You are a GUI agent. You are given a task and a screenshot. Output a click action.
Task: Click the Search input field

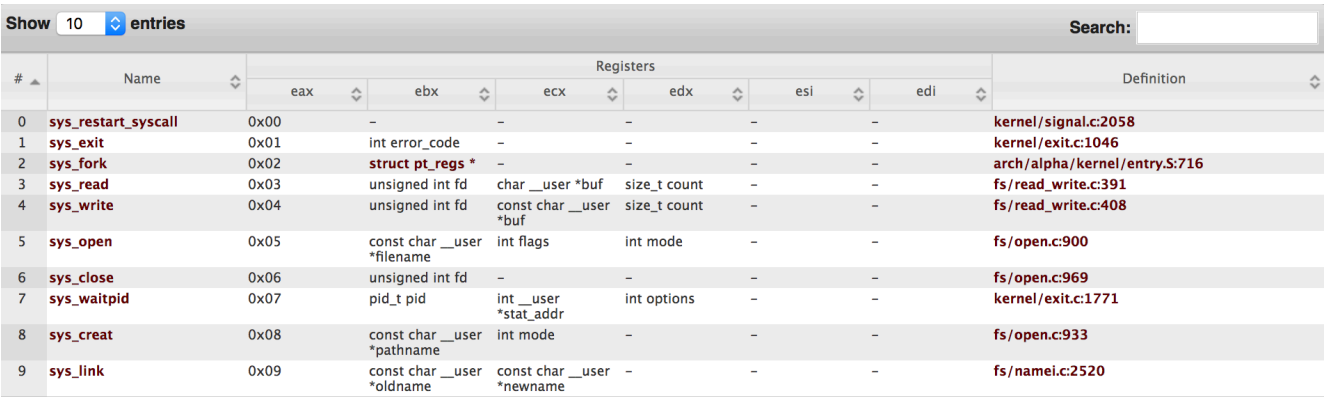pos(1227,28)
